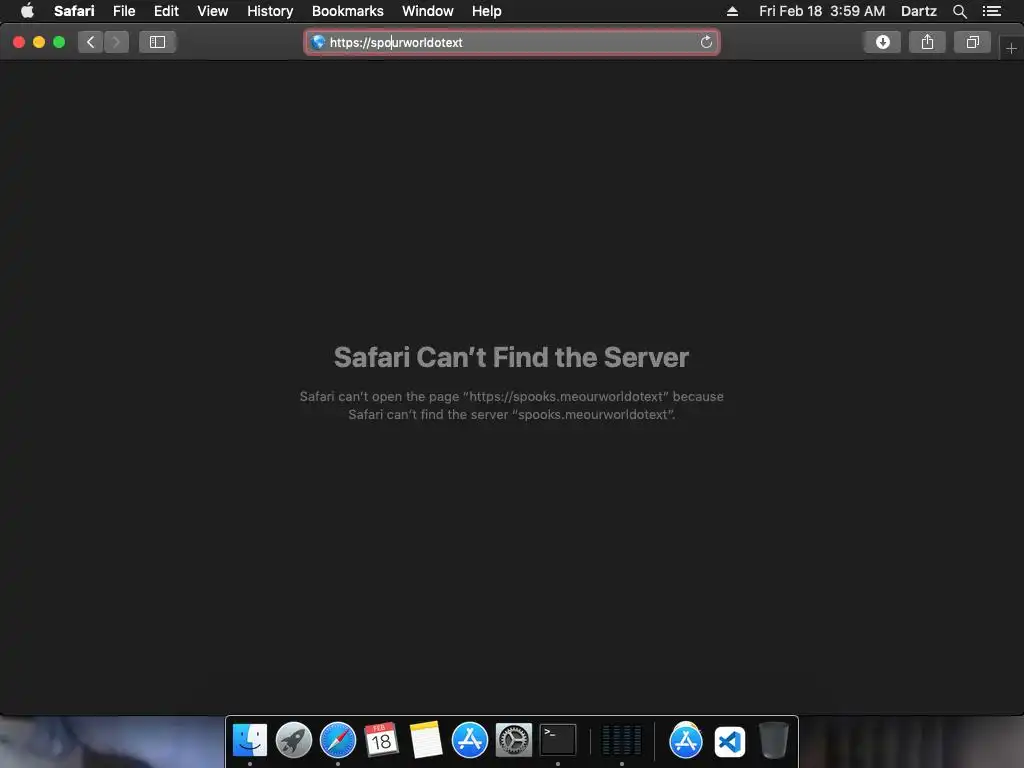Open the Share menu

coord(927,42)
